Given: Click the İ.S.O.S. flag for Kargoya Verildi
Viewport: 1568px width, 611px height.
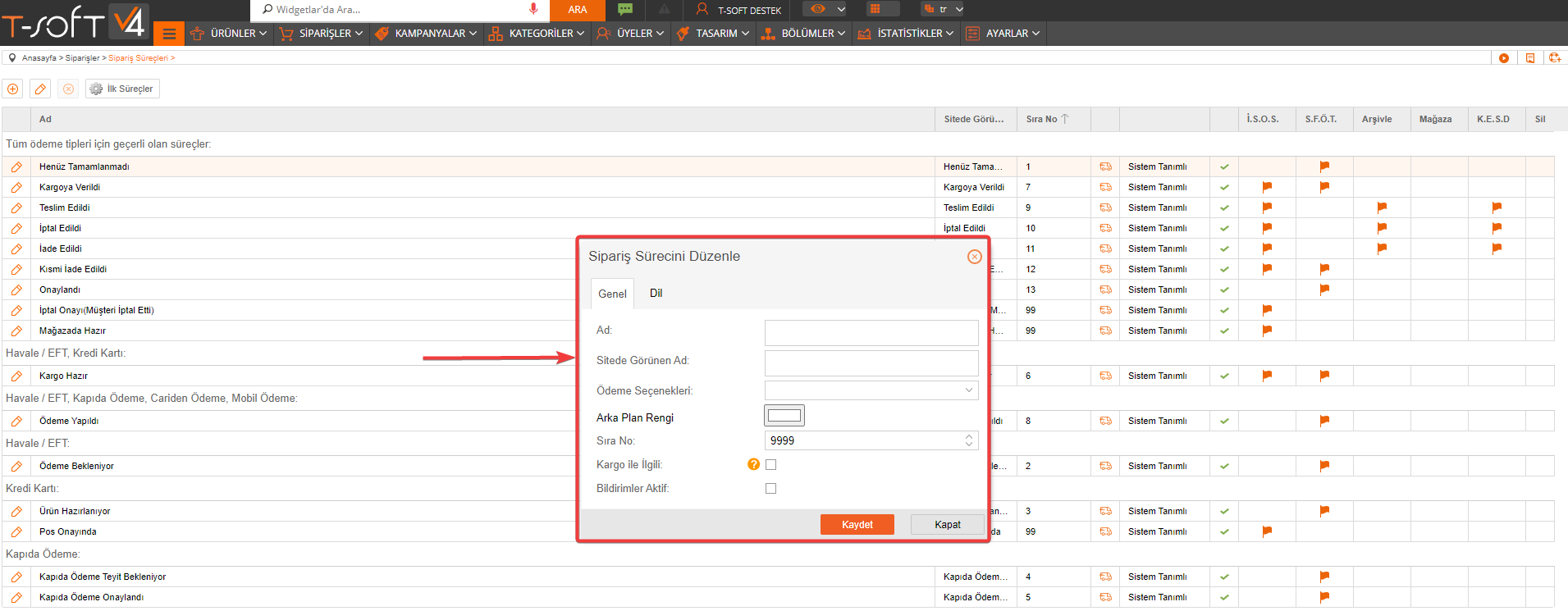Looking at the screenshot, I should 1267,187.
